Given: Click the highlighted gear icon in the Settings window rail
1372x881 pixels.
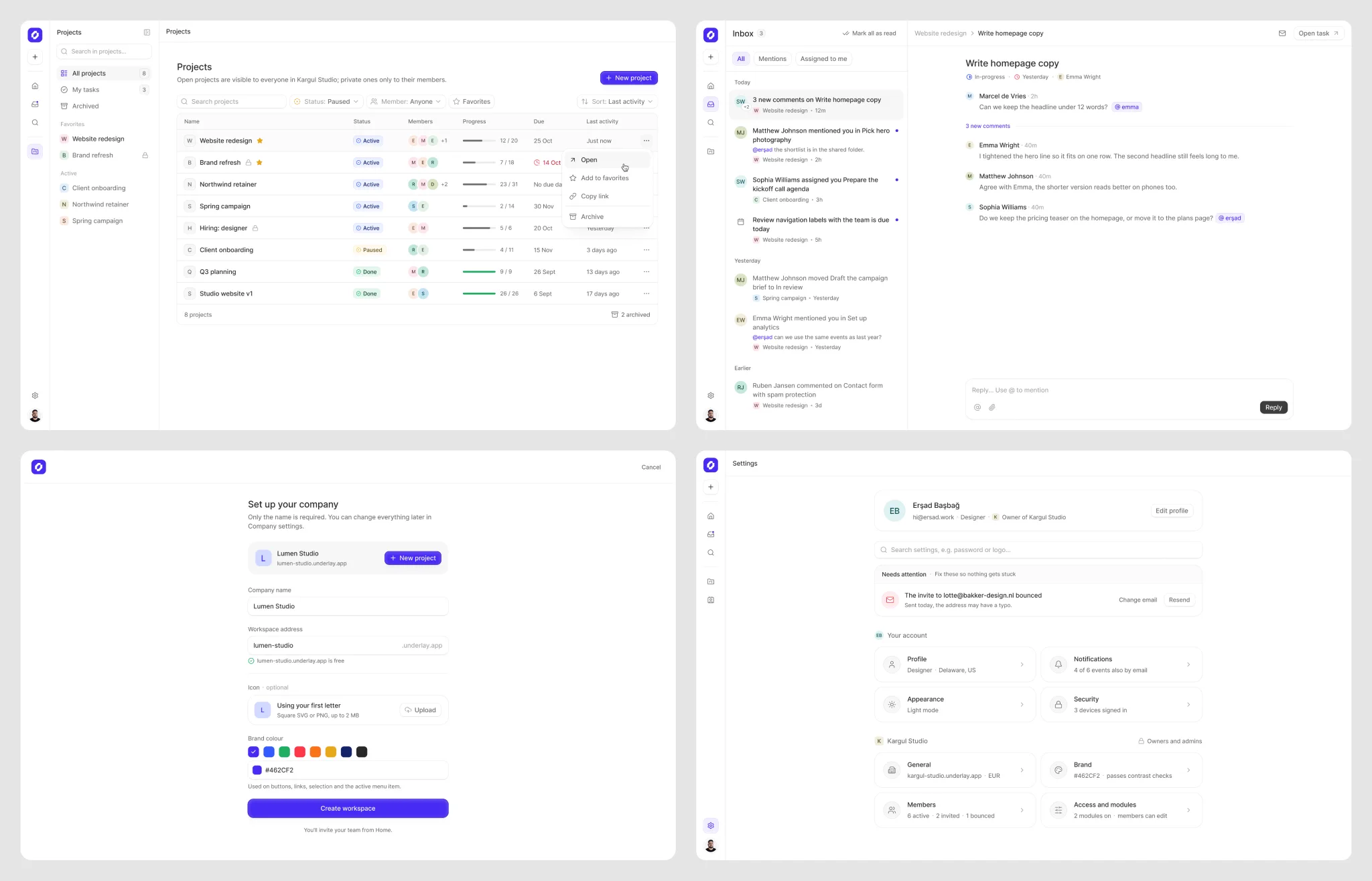Looking at the screenshot, I should pyautogui.click(x=711, y=825).
